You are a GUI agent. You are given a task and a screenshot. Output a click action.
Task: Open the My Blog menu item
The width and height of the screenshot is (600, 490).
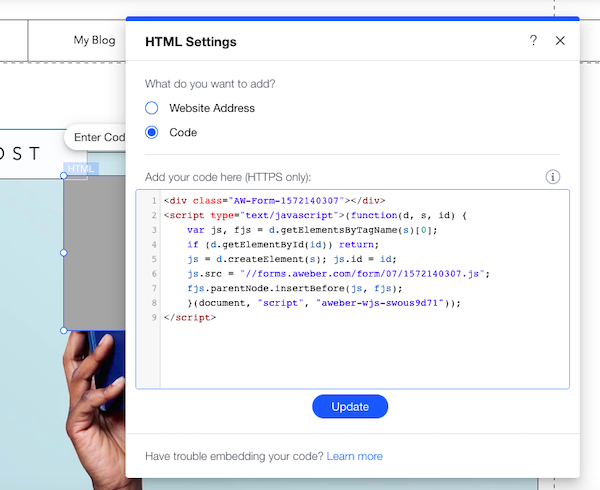click(94, 41)
